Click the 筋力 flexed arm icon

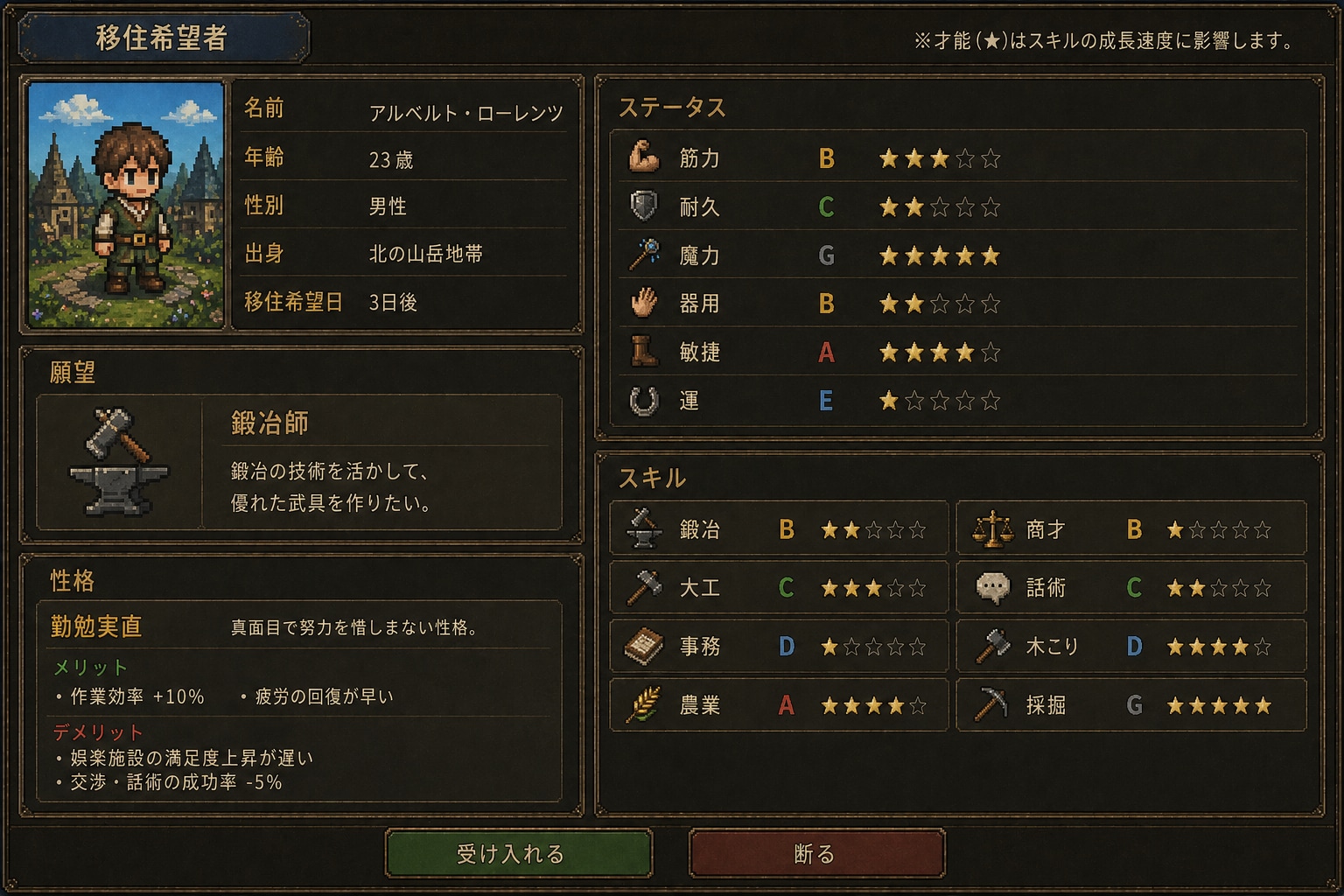643,157
